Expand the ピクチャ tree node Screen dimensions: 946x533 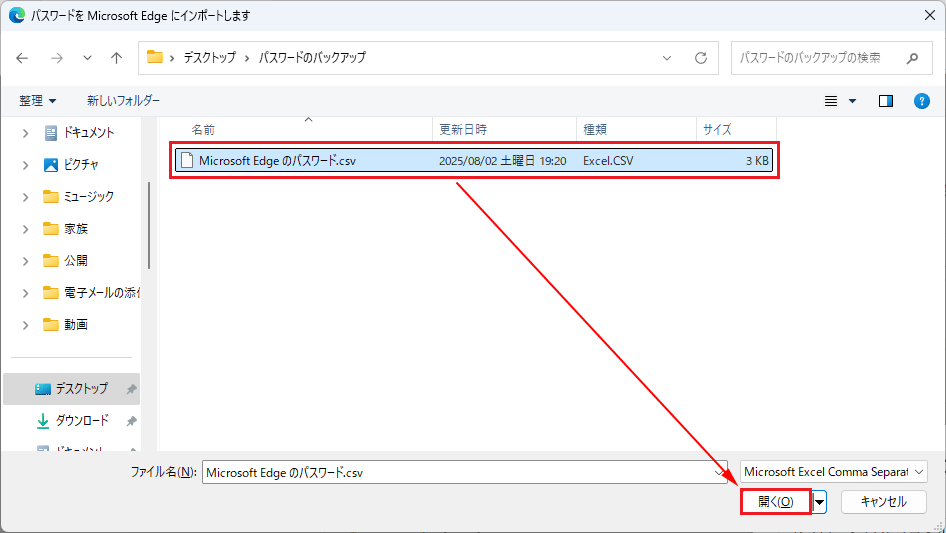point(25,165)
